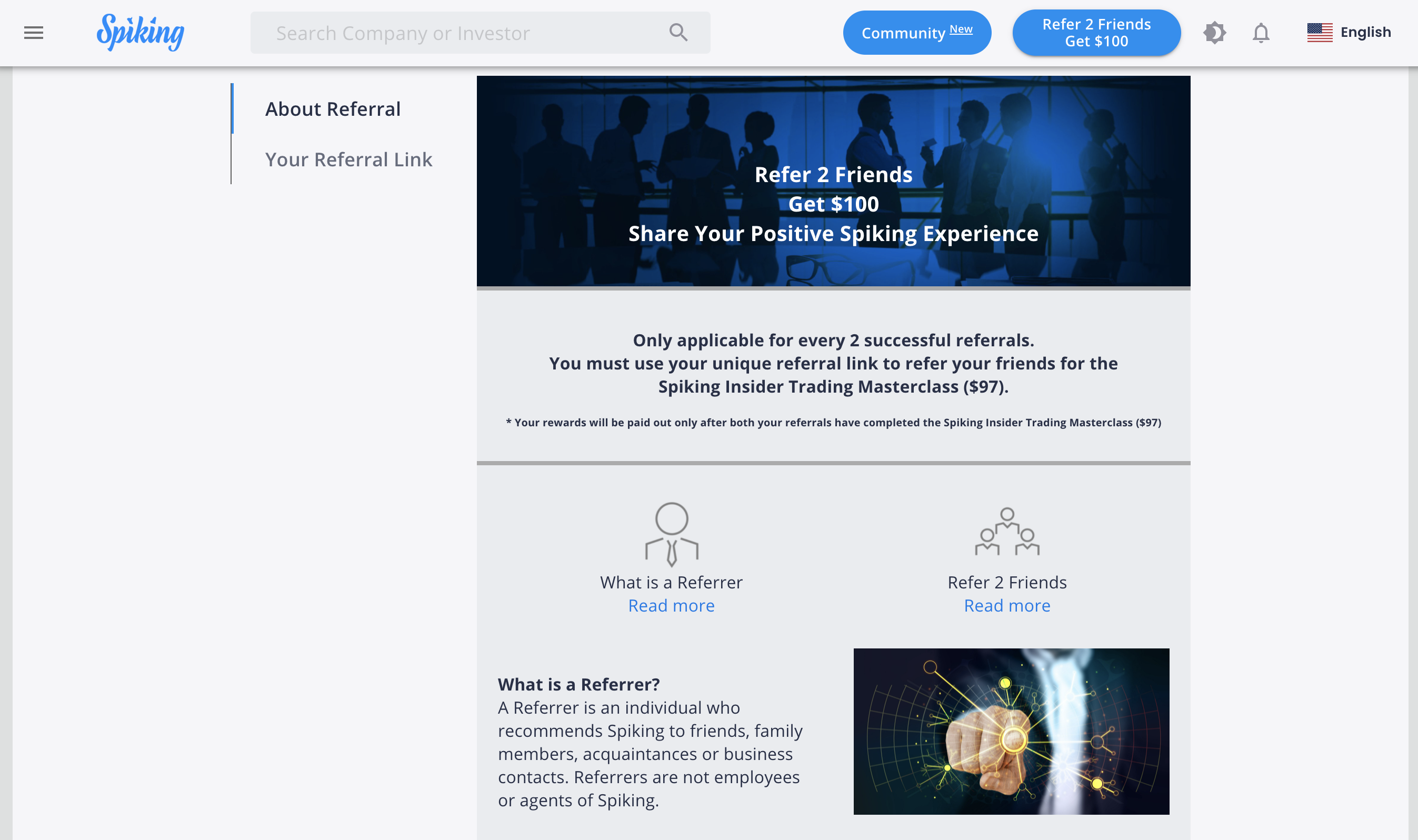This screenshot has height=840, width=1418.
Task: Read more under Refer 2 Friends
Action: coord(1007,606)
